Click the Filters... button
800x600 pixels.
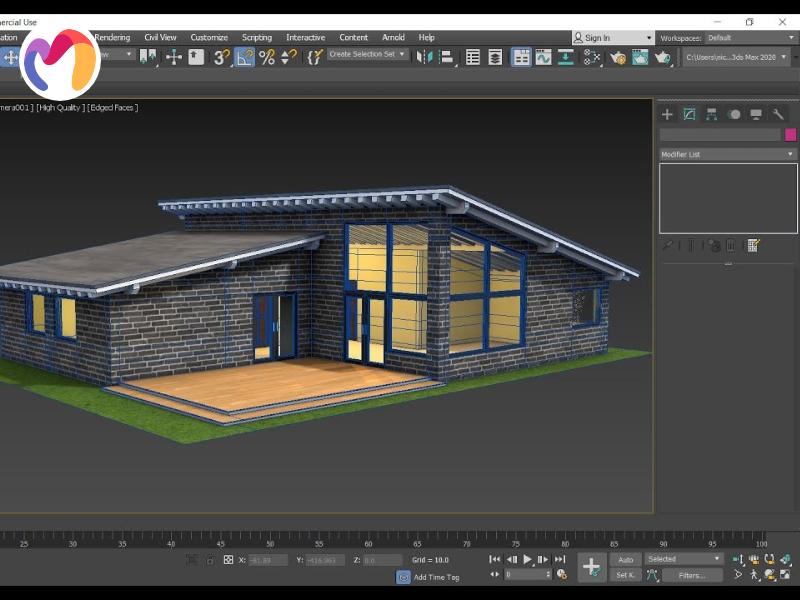click(691, 575)
